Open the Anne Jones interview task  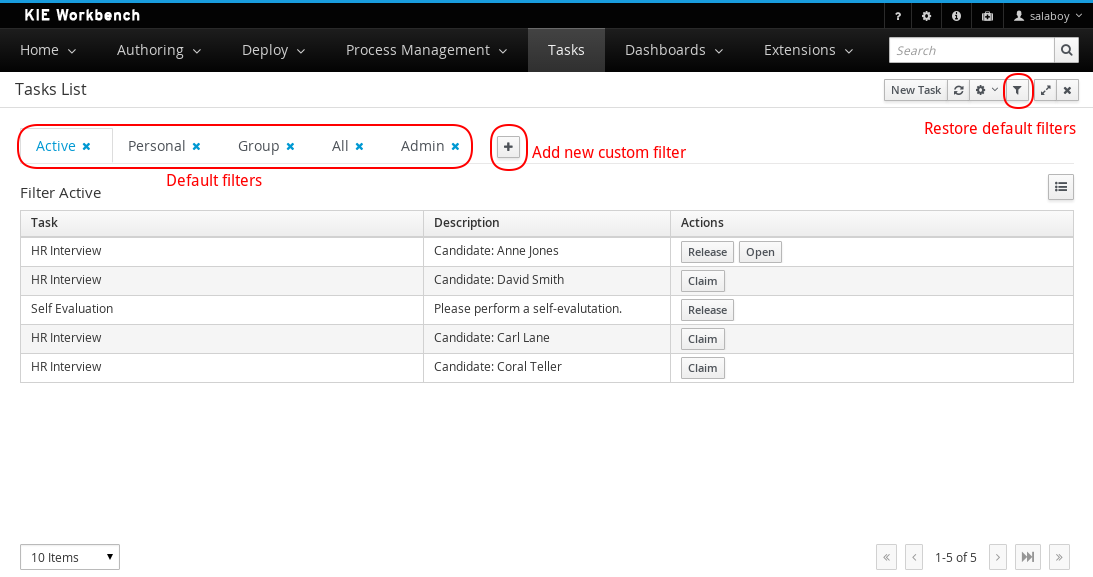[x=760, y=252]
